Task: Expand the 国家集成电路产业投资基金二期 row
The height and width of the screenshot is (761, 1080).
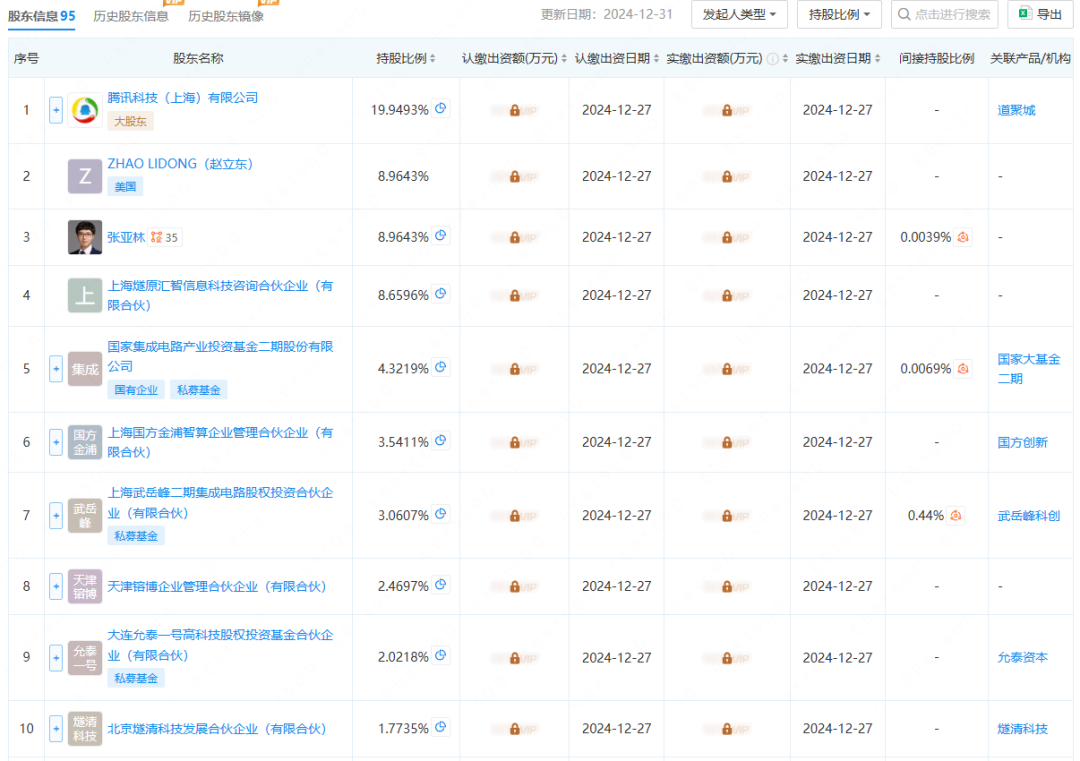Action: coord(56,368)
